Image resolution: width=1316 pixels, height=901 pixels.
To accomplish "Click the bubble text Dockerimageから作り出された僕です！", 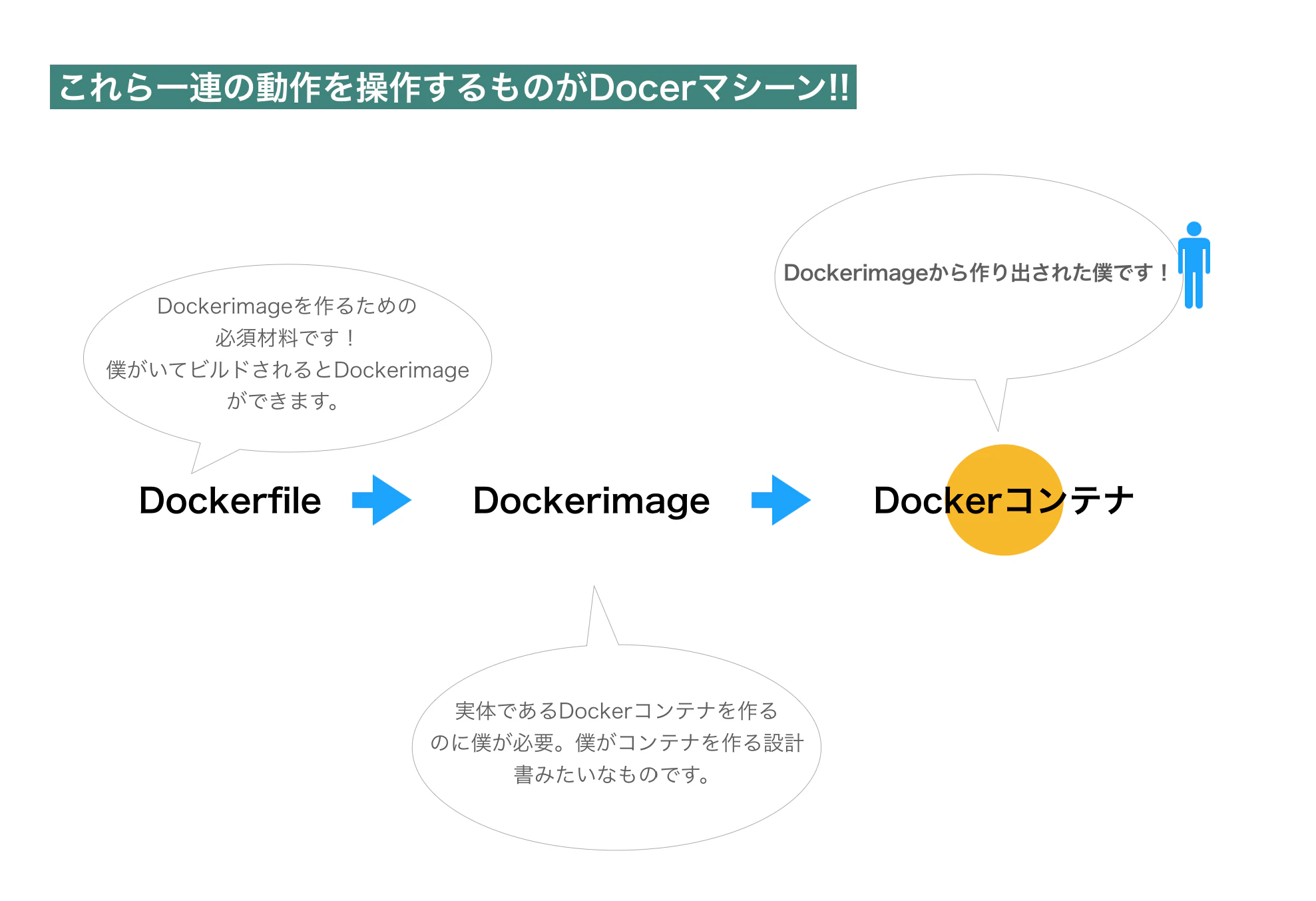I will [x=977, y=273].
